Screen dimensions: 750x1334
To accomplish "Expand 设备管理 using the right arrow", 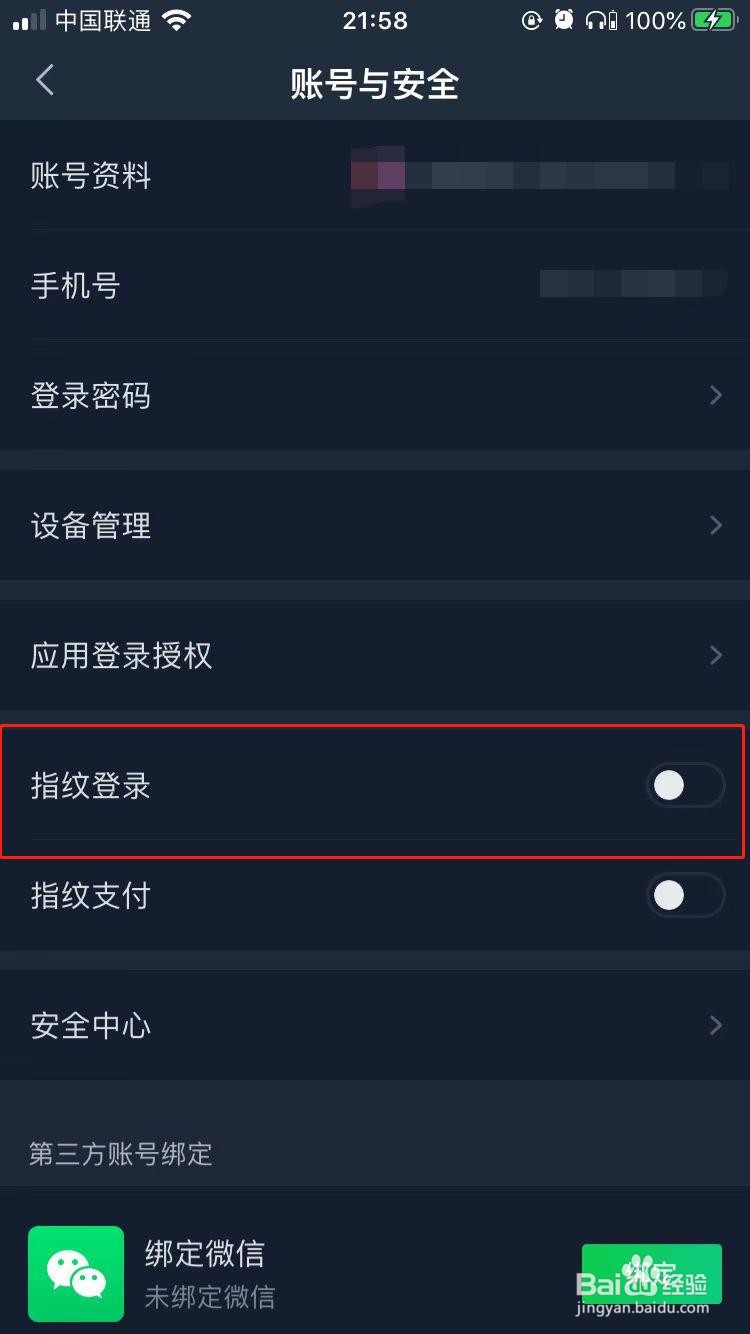I will coord(714,525).
